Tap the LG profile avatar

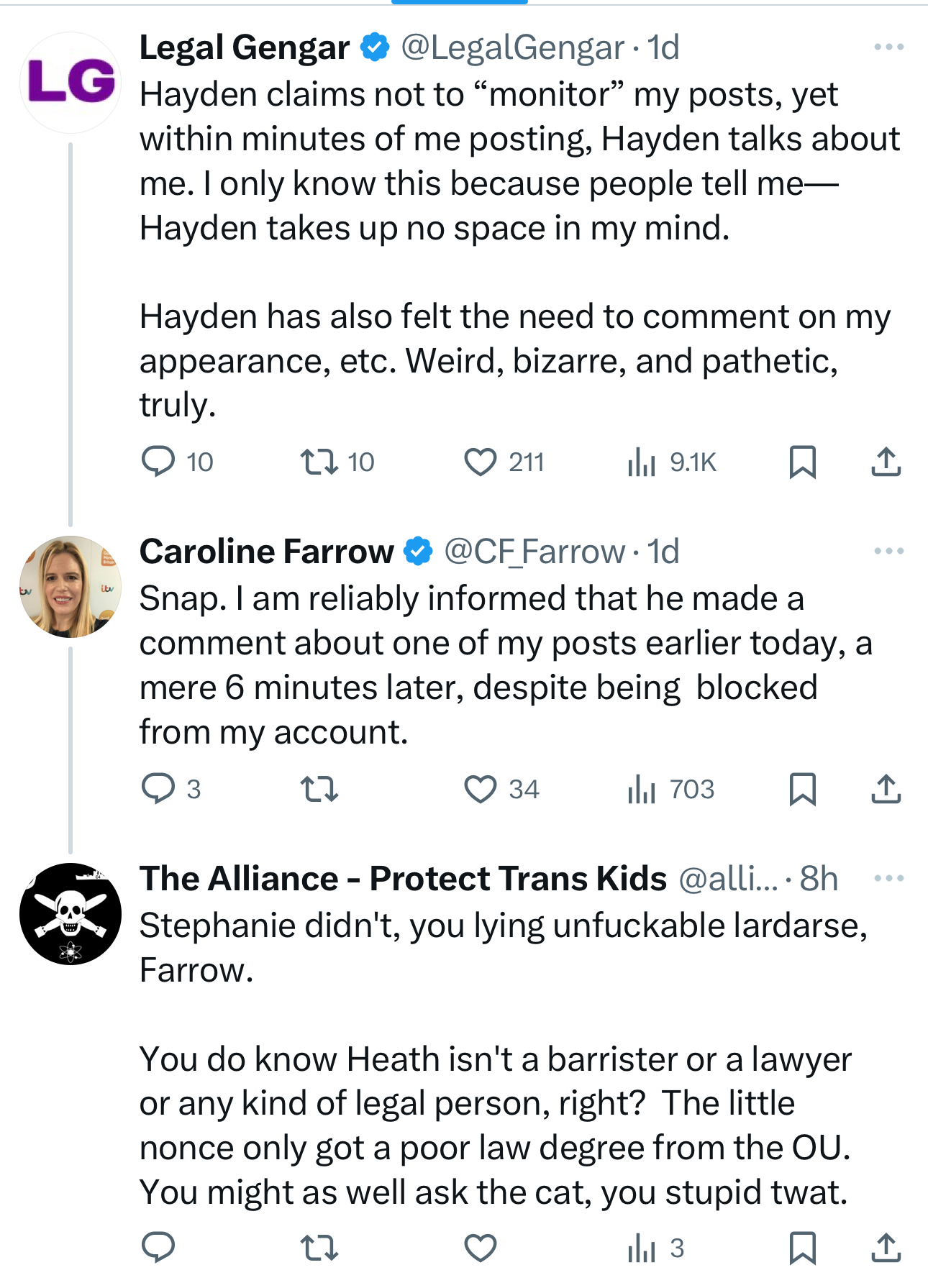click(70, 82)
